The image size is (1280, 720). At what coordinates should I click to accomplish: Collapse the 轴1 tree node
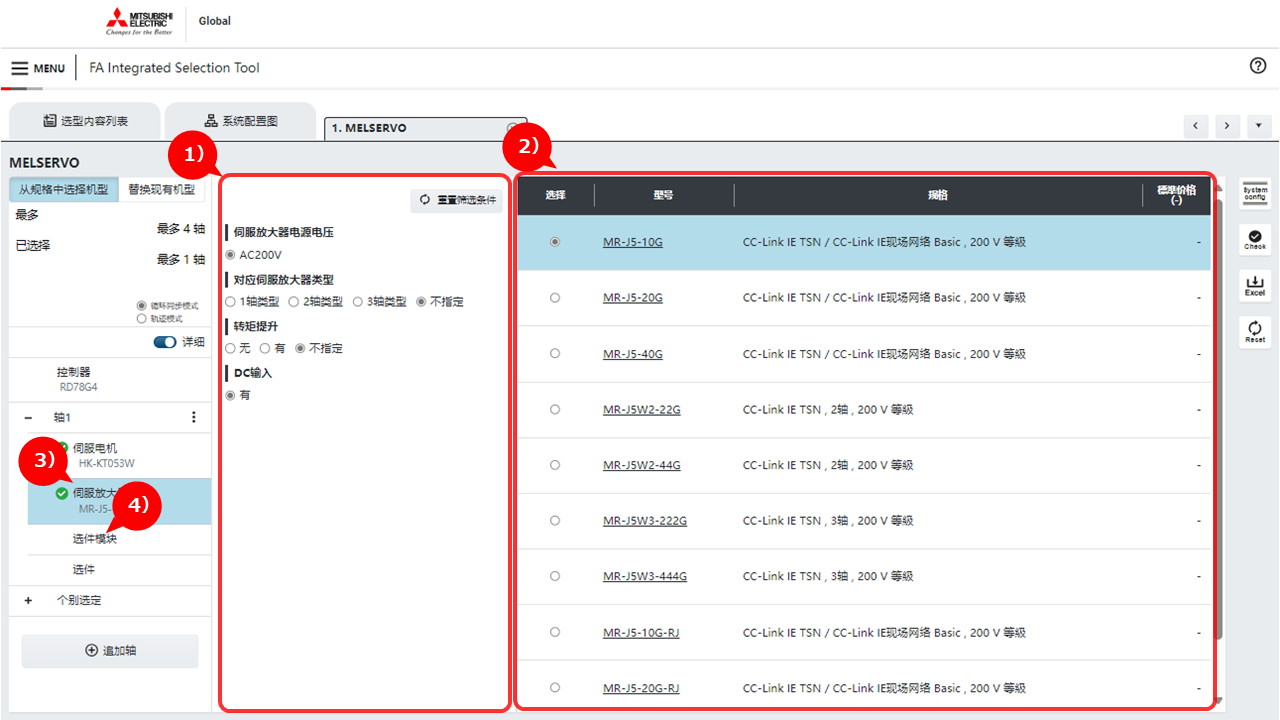click(x=28, y=417)
